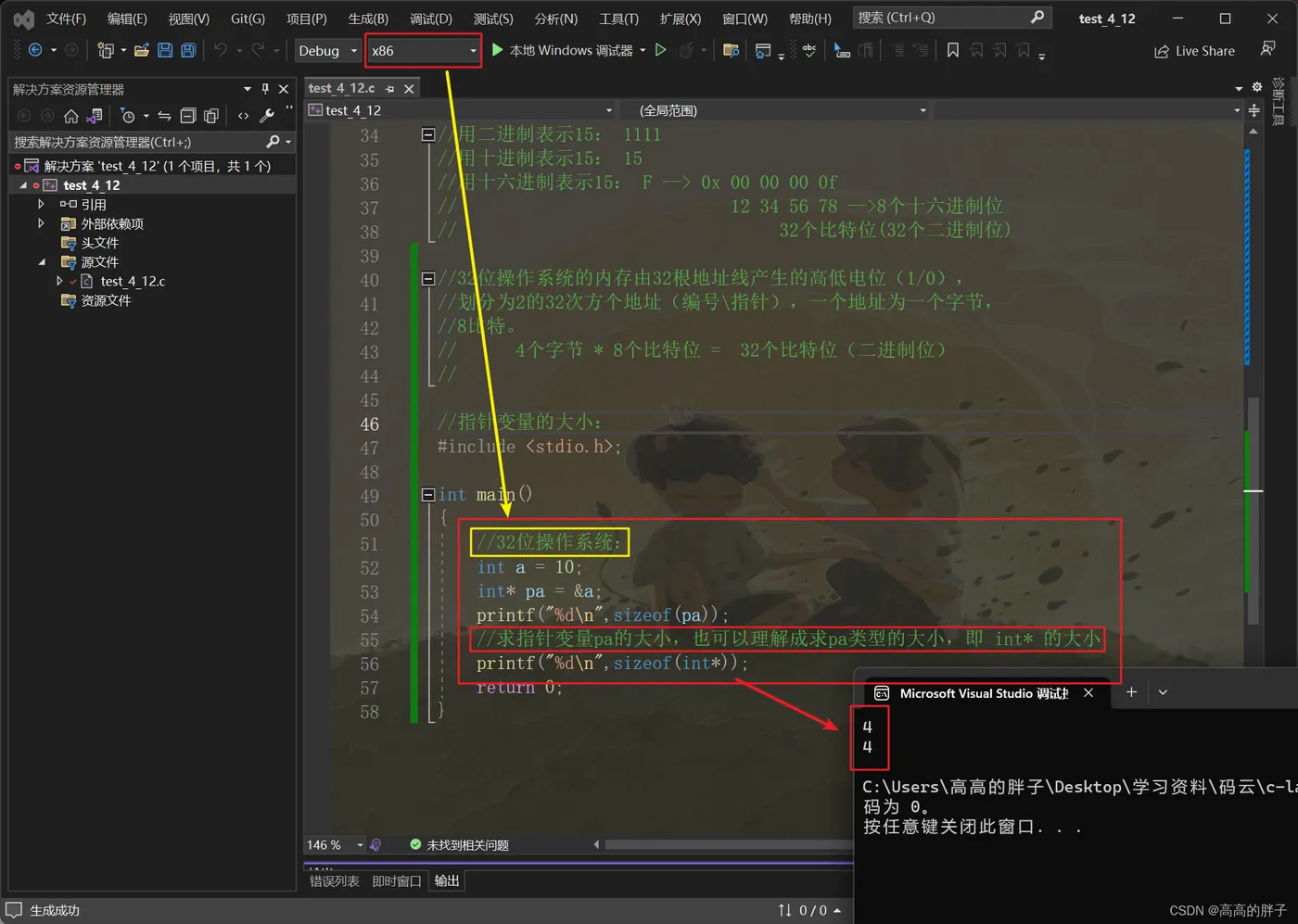1298x924 pixels.
Task: Click the Home icon in Solution Explorer
Action: point(71,116)
